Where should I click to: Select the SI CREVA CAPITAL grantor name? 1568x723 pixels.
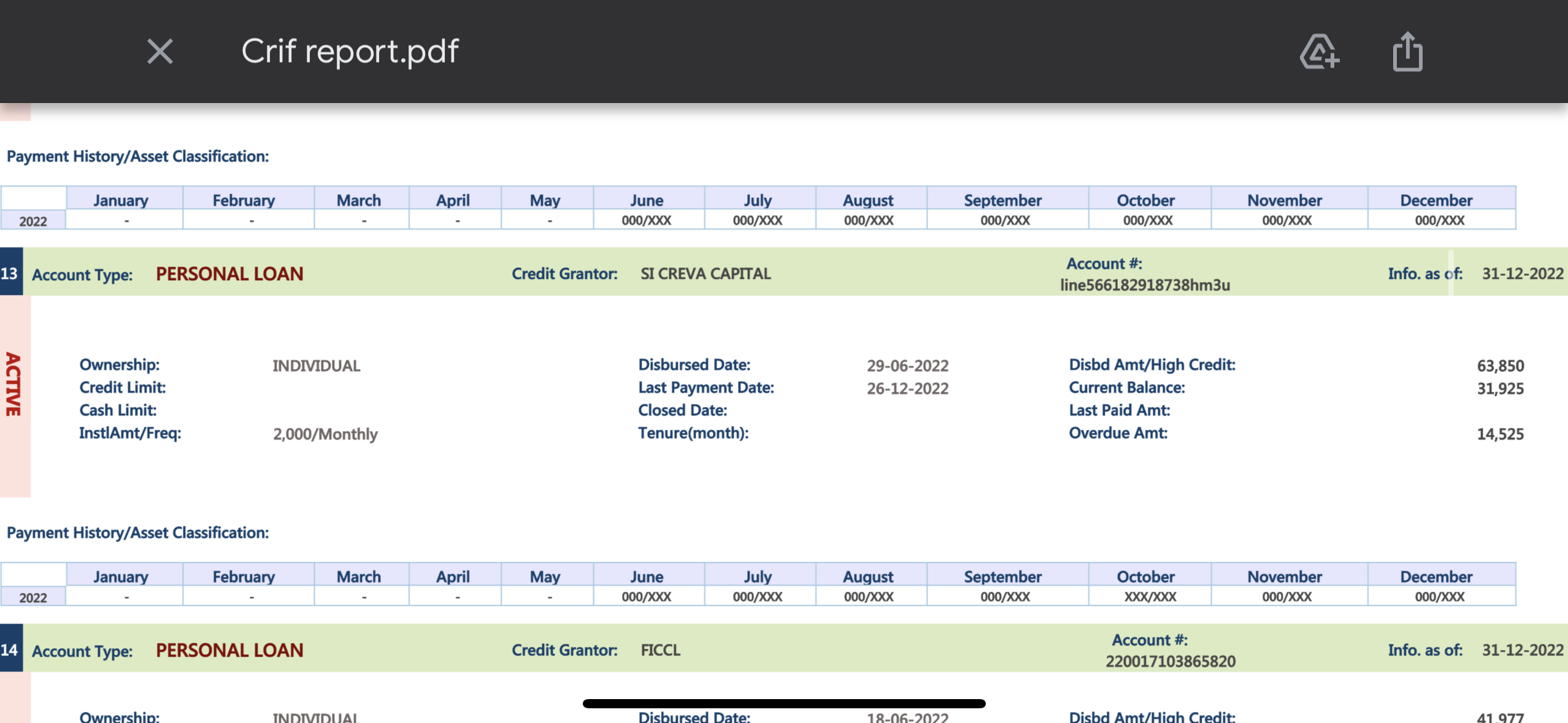705,274
